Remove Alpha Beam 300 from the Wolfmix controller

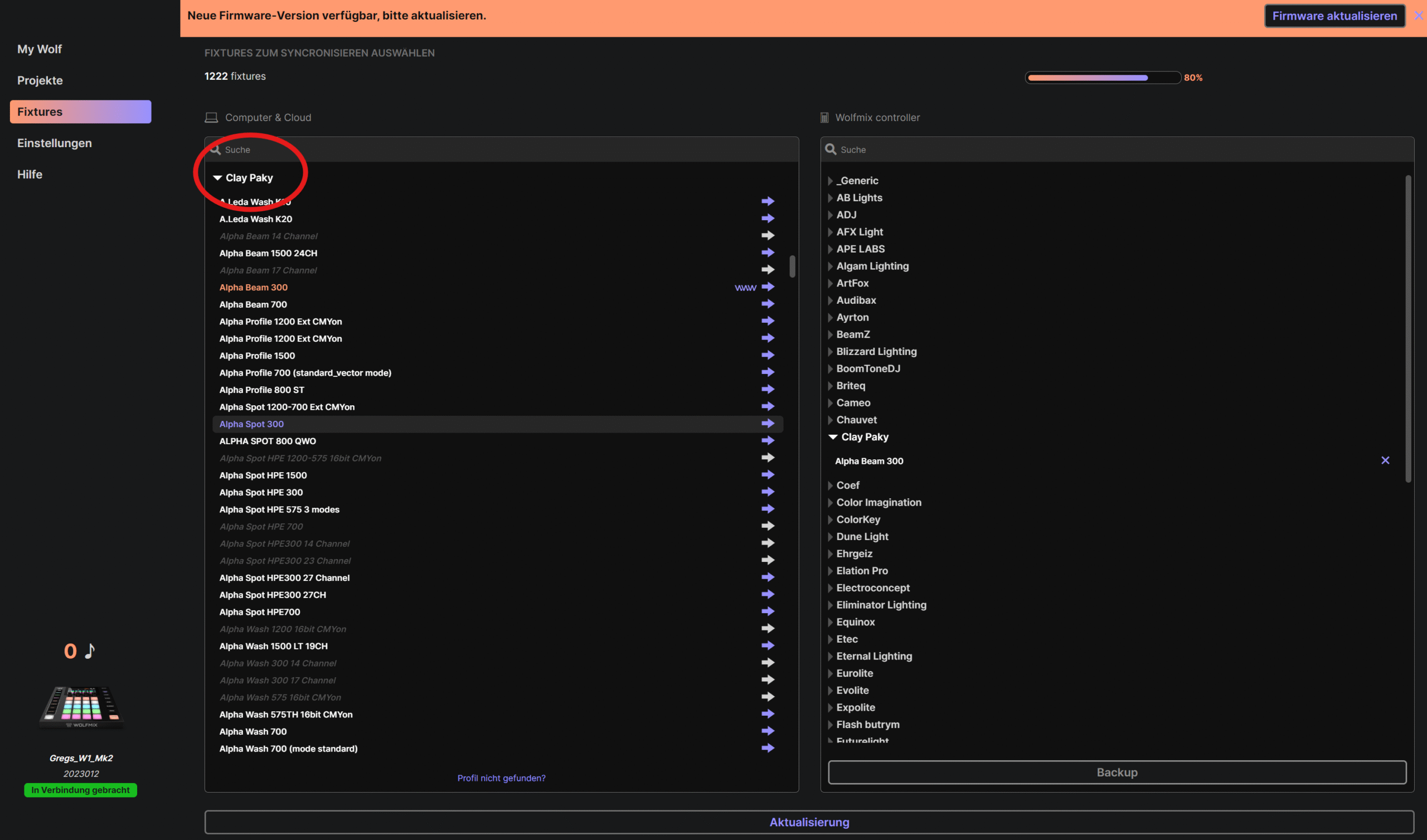(x=1385, y=460)
